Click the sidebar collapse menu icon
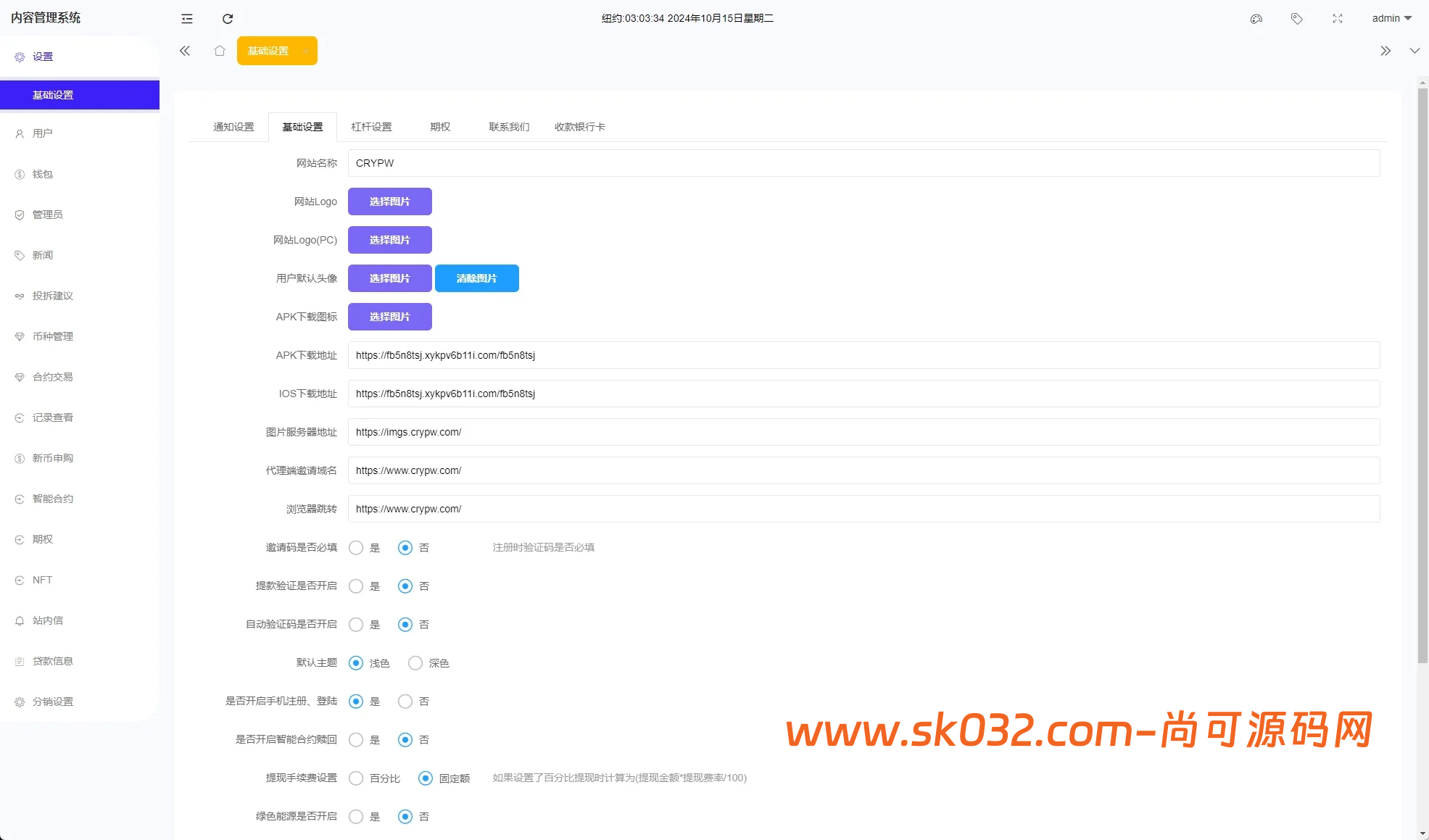The image size is (1429, 840). pos(187,19)
